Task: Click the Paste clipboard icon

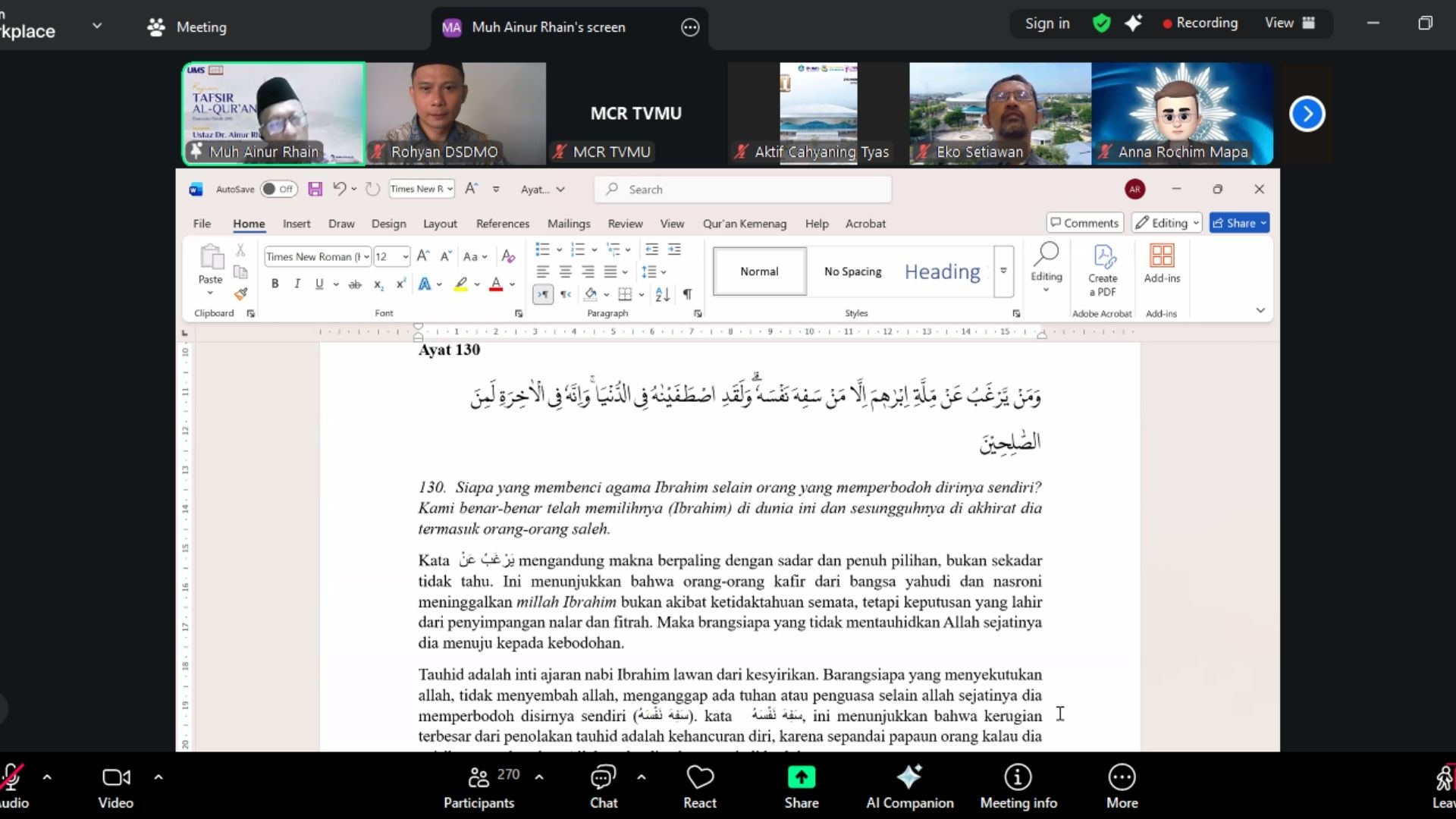Action: (211, 258)
